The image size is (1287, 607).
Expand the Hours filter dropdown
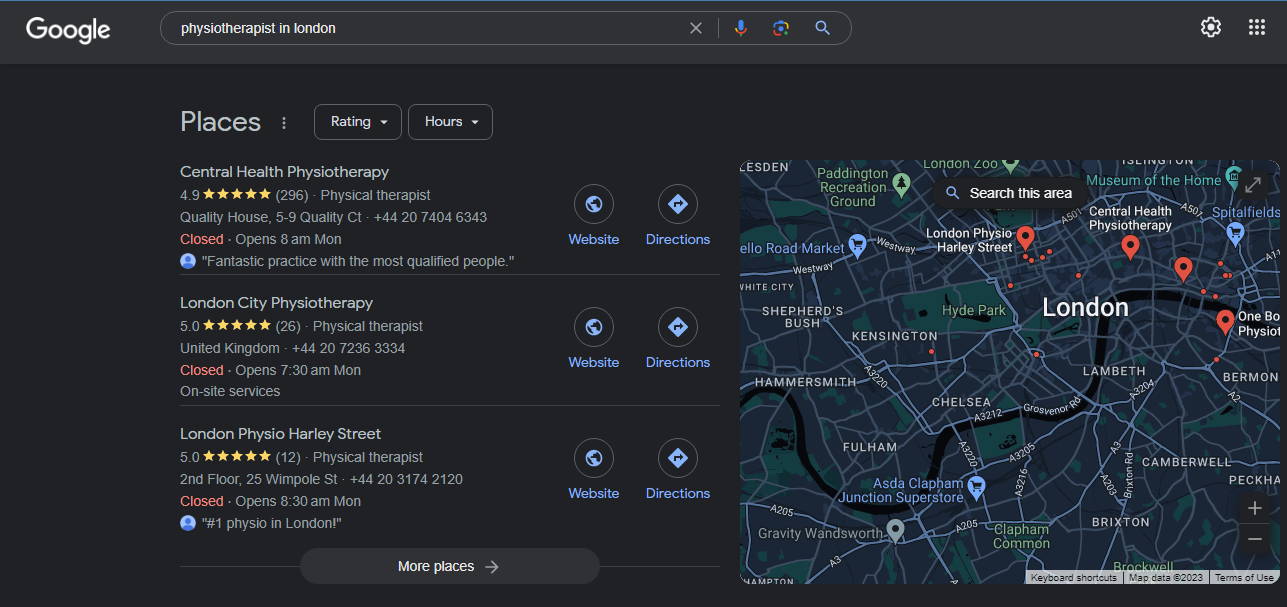[x=450, y=122]
